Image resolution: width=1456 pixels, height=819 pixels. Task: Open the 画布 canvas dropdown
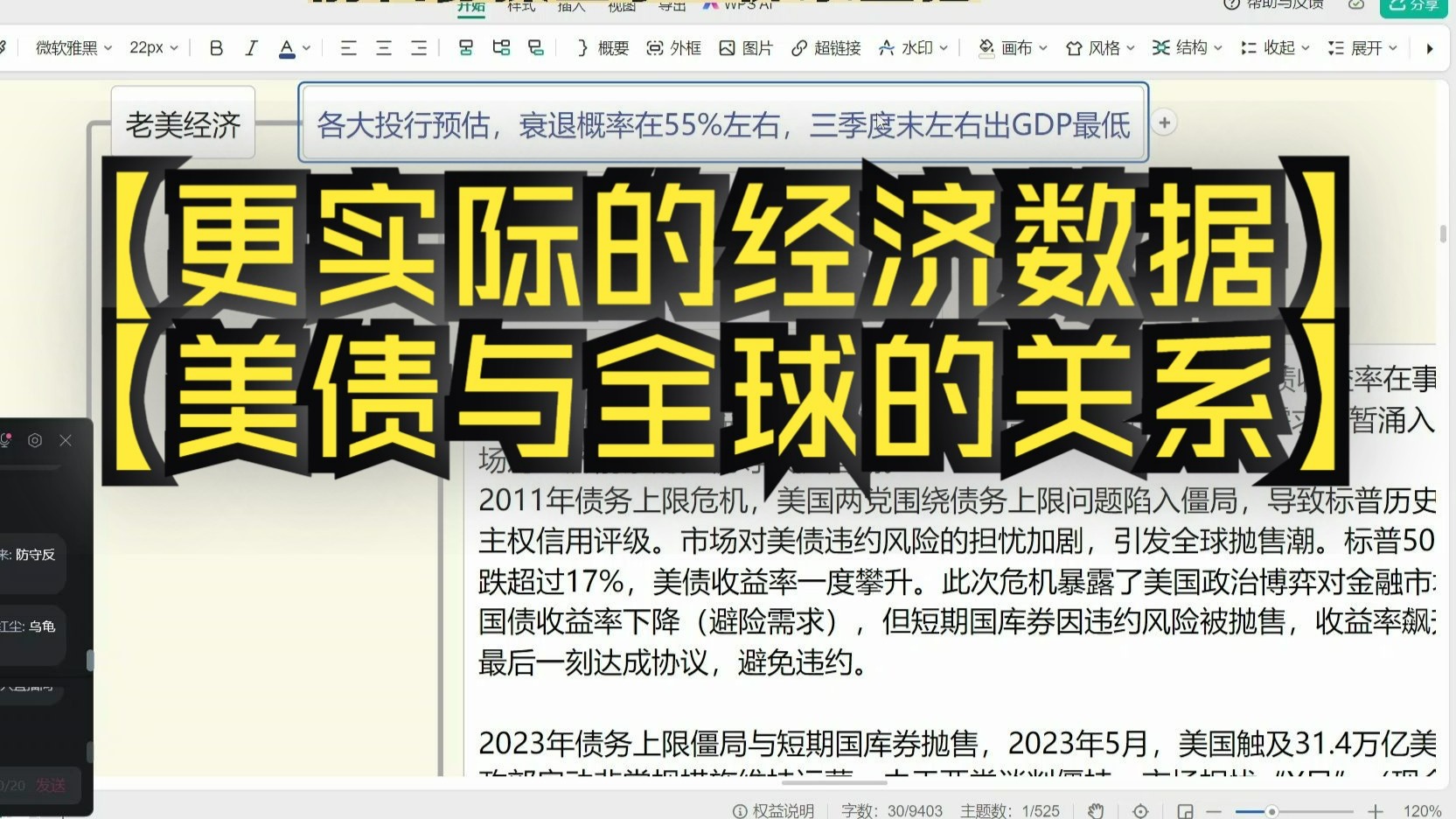coord(1013,48)
